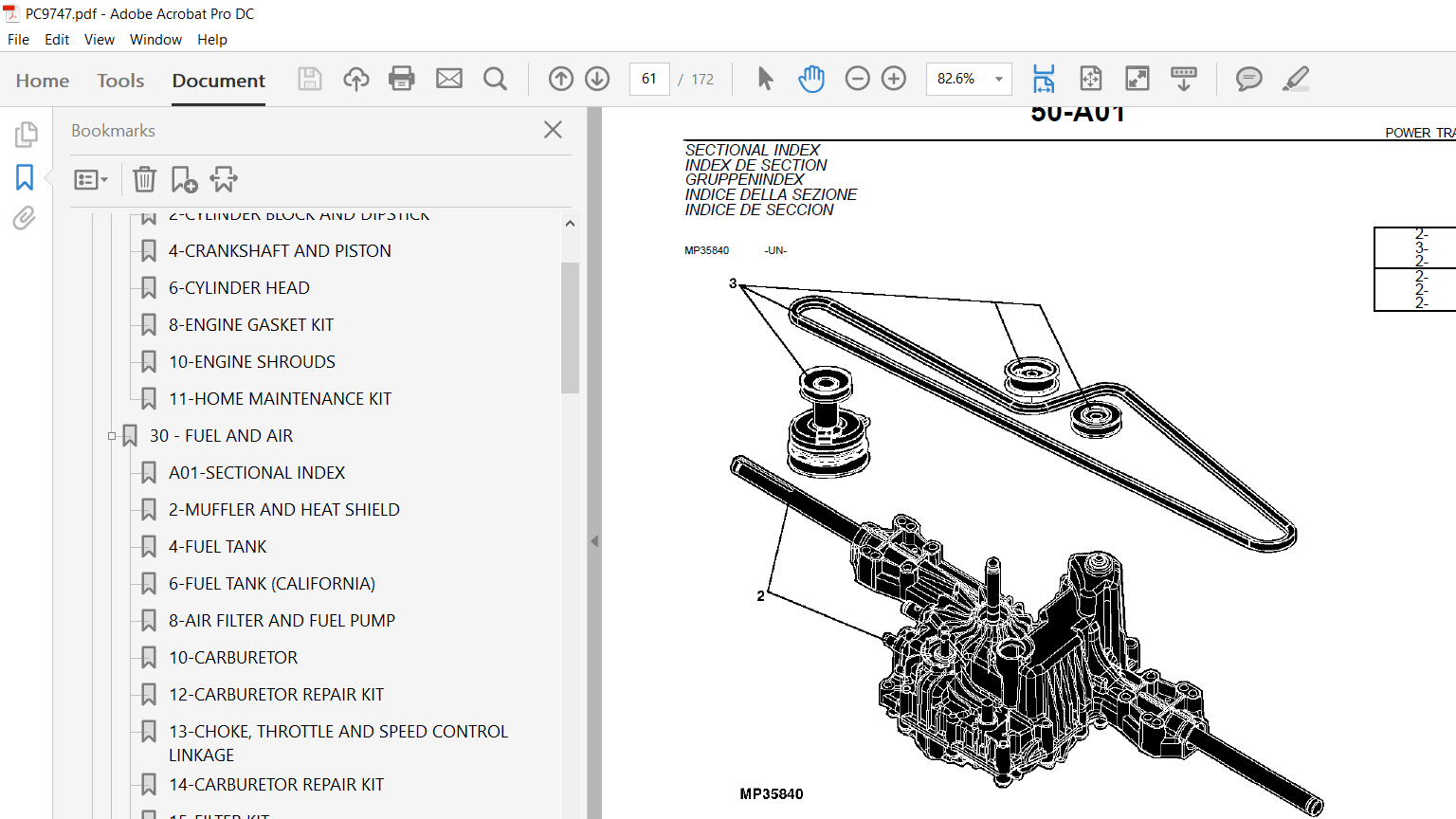Image resolution: width=1456 pixels, height=819 pixels.
Task: Go to next page arrow
Action: (597, 79)
